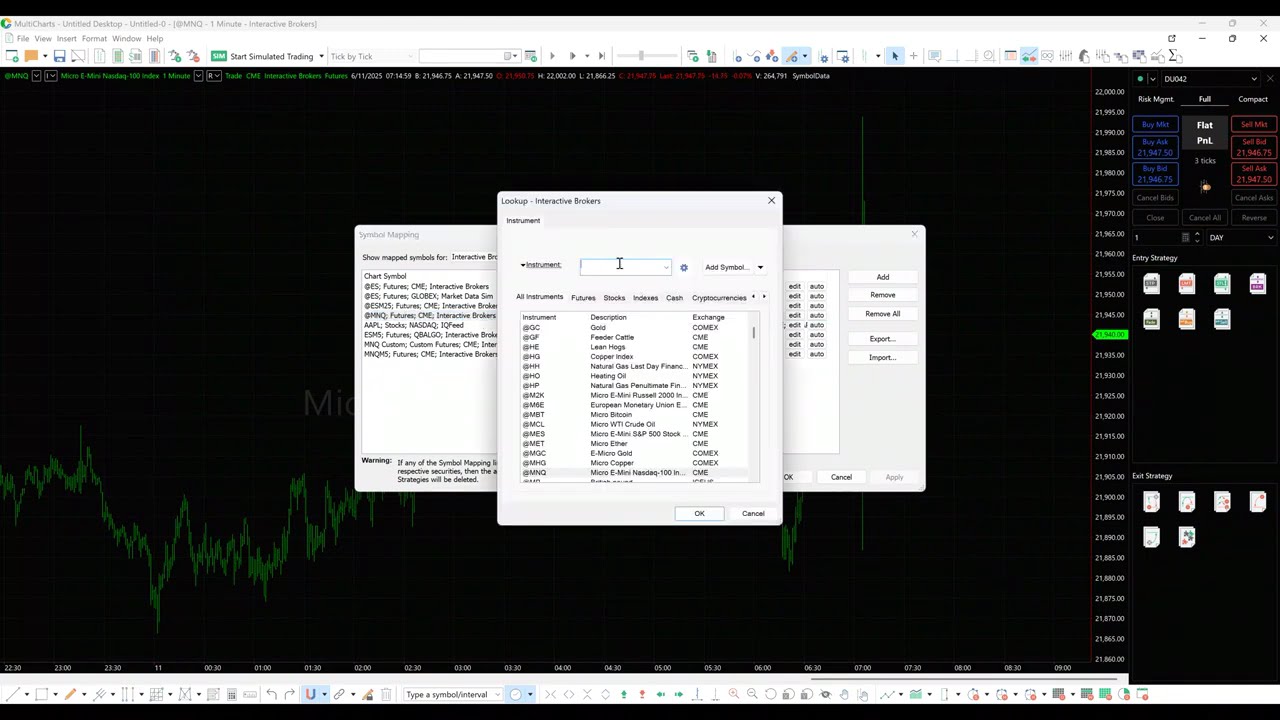Open the Help menu
This screenshot has height=720, width=1280.
[155, 39]
